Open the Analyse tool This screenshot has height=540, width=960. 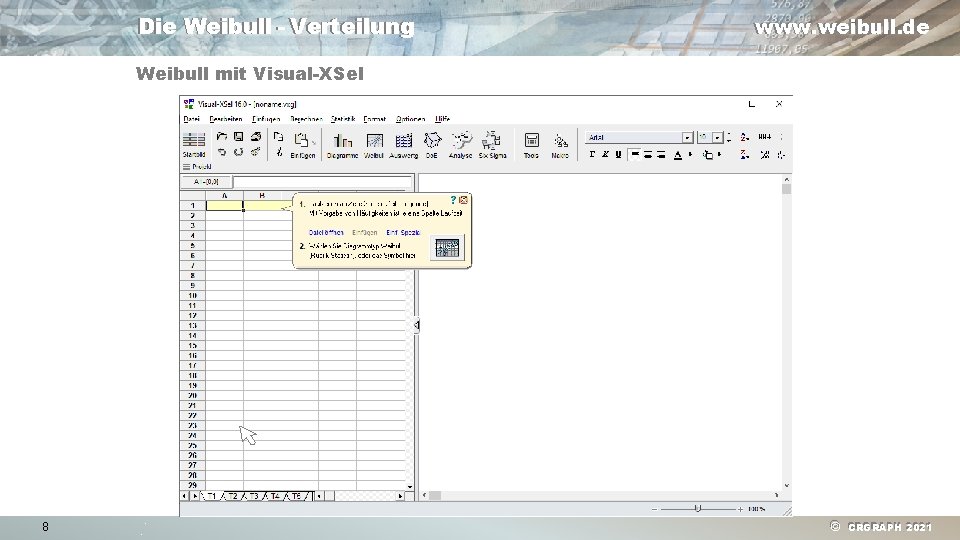click(460, 145)
